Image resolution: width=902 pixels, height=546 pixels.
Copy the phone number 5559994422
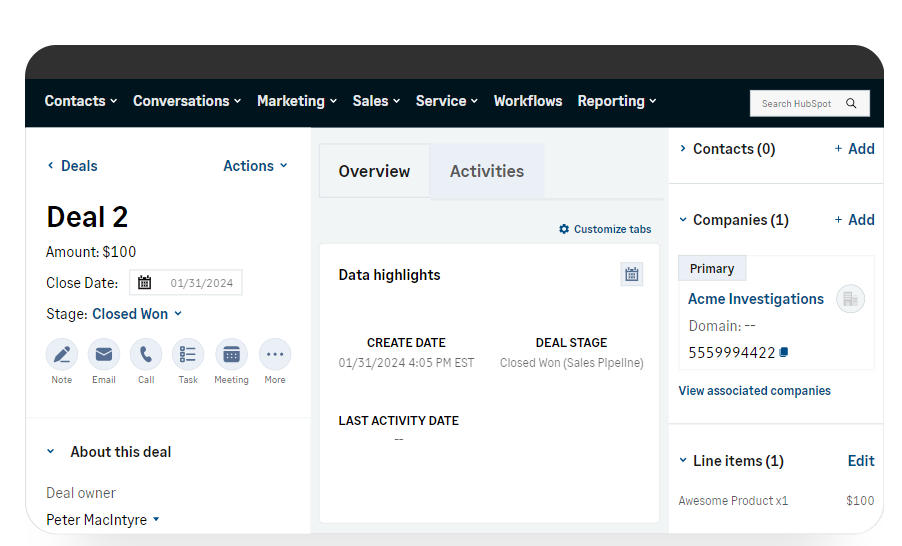[x=784, y=352]
